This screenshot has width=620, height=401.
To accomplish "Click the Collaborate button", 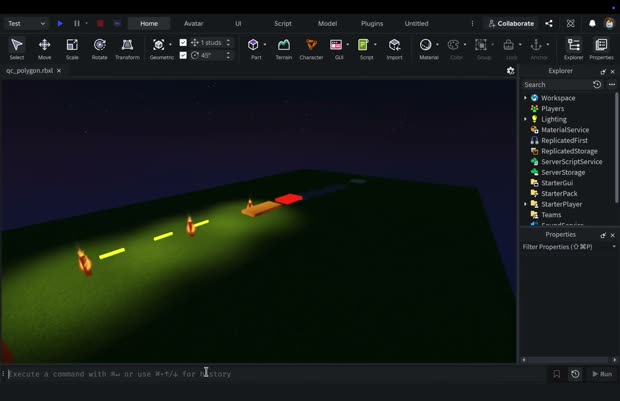I will tap(511, 23).
